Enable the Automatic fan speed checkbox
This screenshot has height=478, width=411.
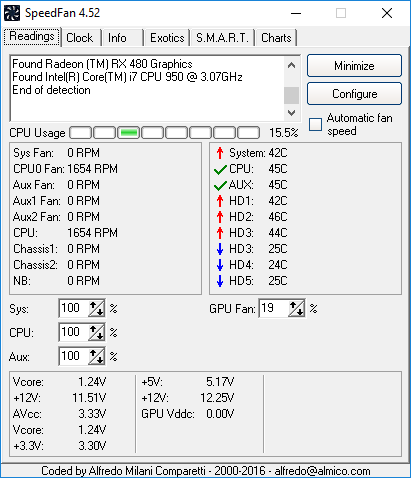(315, 125)
